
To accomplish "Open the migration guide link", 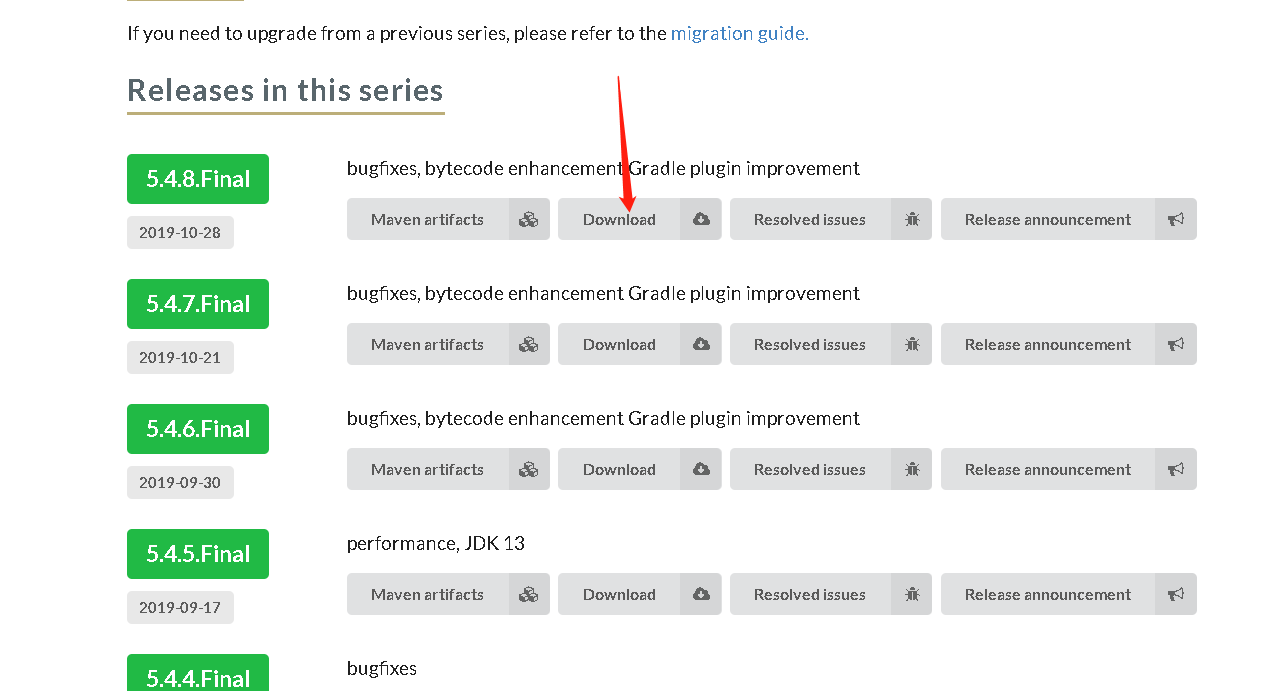I will pos(739,33).
